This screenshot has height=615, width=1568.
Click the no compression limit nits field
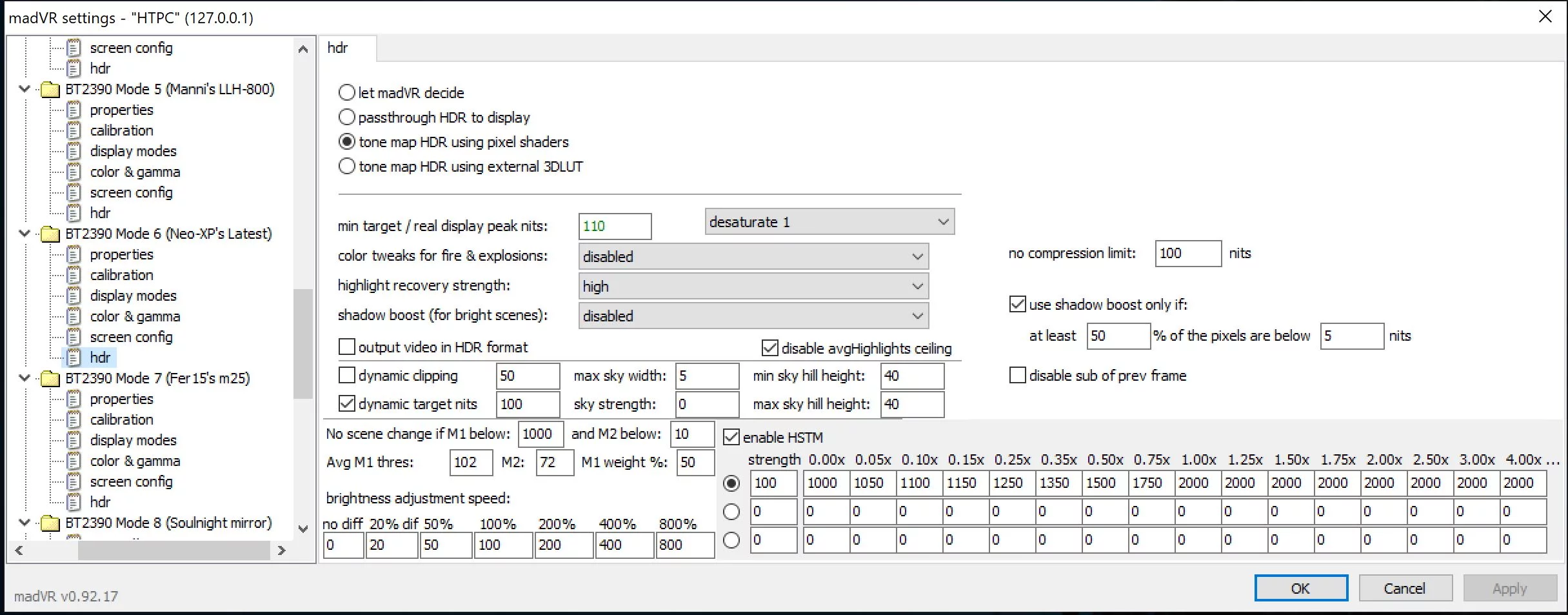tap(1188, 253)
